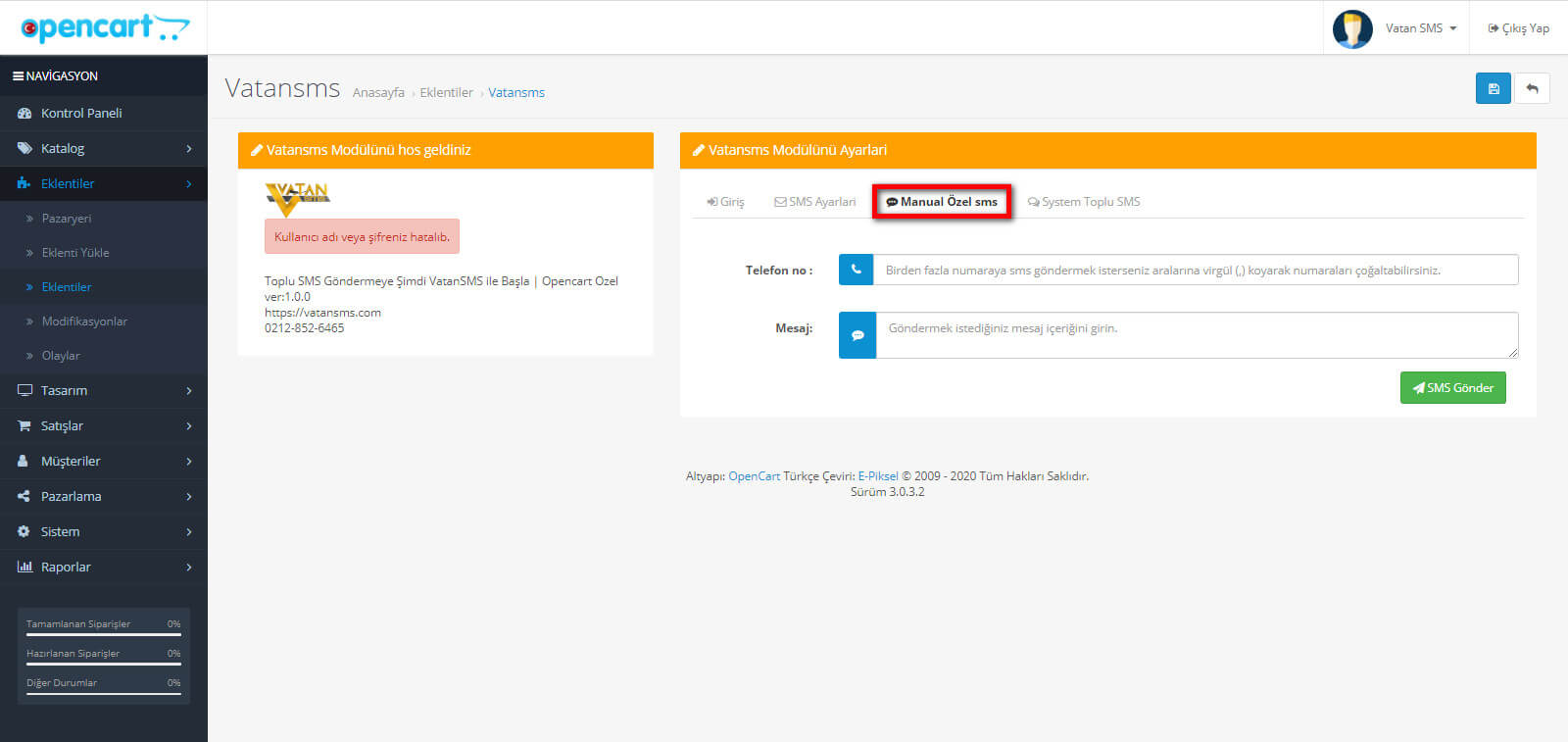Switch to the Giriş tab

(725, 202)
